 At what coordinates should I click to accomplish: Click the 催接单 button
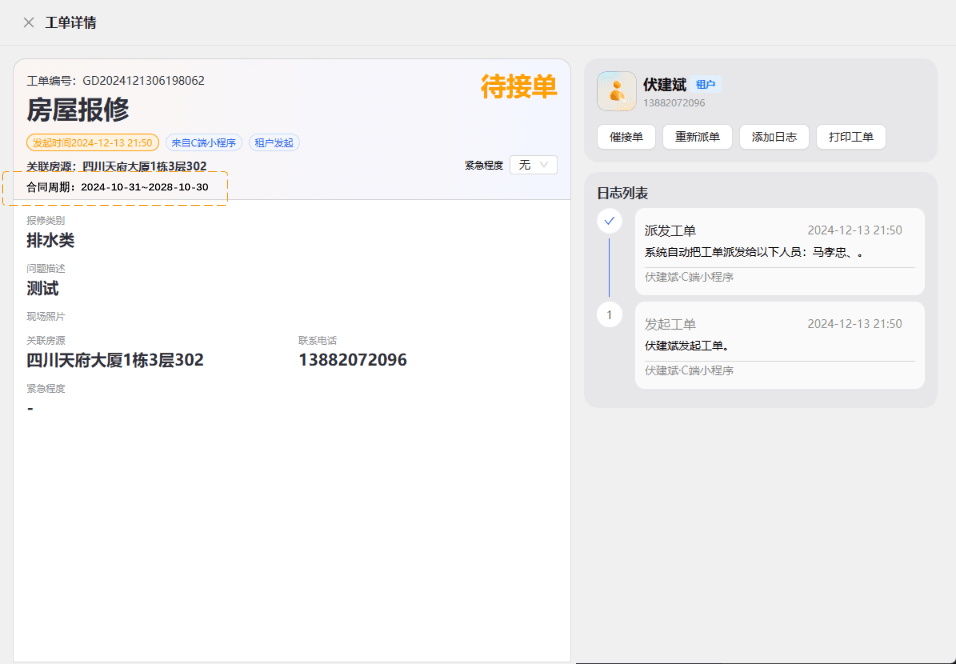[626, 137]
